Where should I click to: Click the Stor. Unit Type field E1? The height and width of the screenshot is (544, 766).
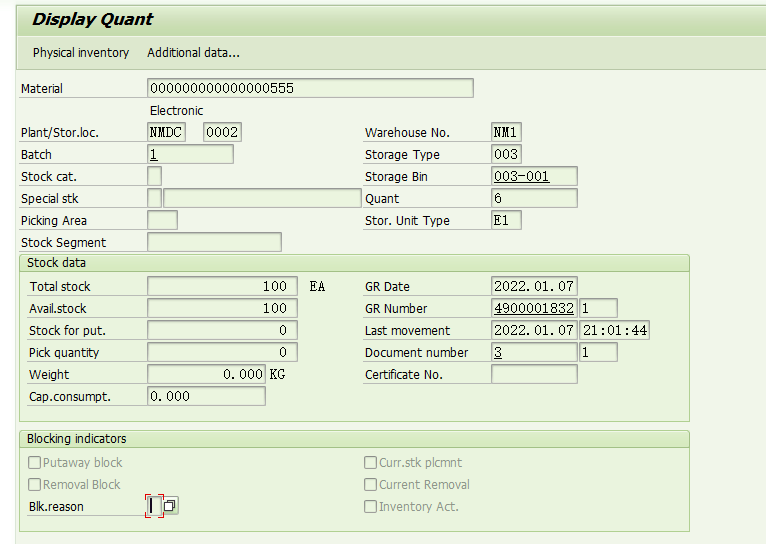506,220
